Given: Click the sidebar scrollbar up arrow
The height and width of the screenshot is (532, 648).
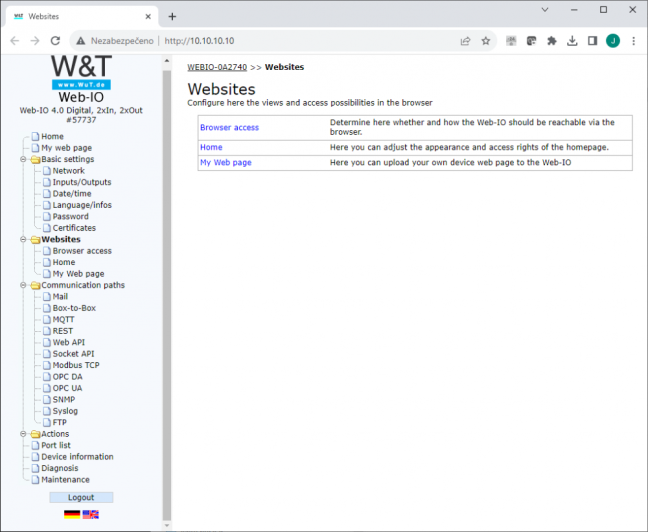Looking at the screenshot, I should coord(167,60).
